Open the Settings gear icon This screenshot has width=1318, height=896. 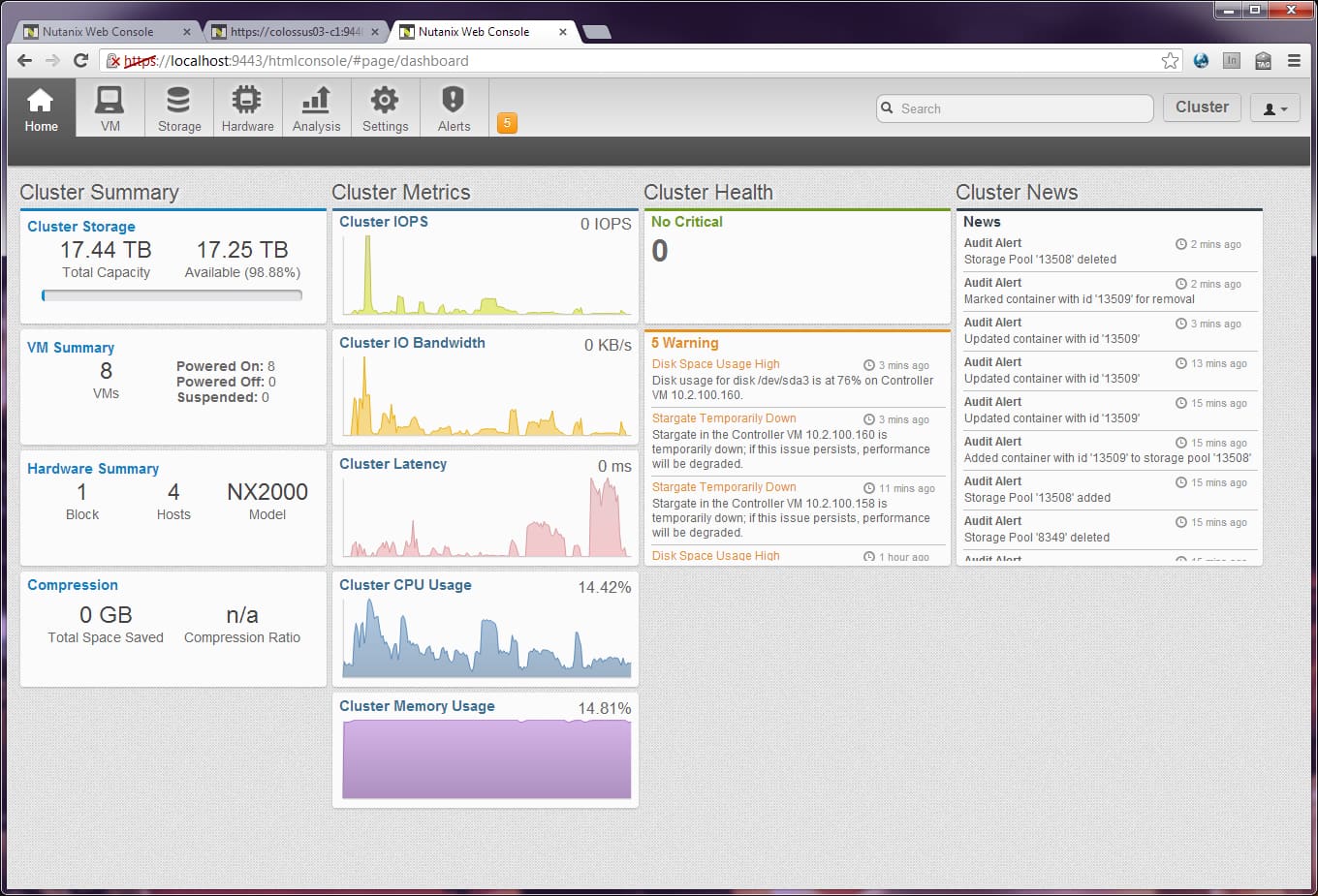385,100
